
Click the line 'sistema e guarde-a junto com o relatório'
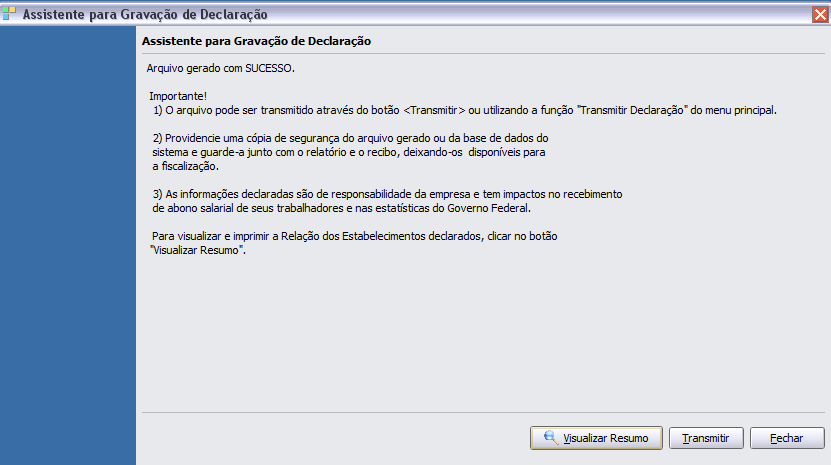349,153
